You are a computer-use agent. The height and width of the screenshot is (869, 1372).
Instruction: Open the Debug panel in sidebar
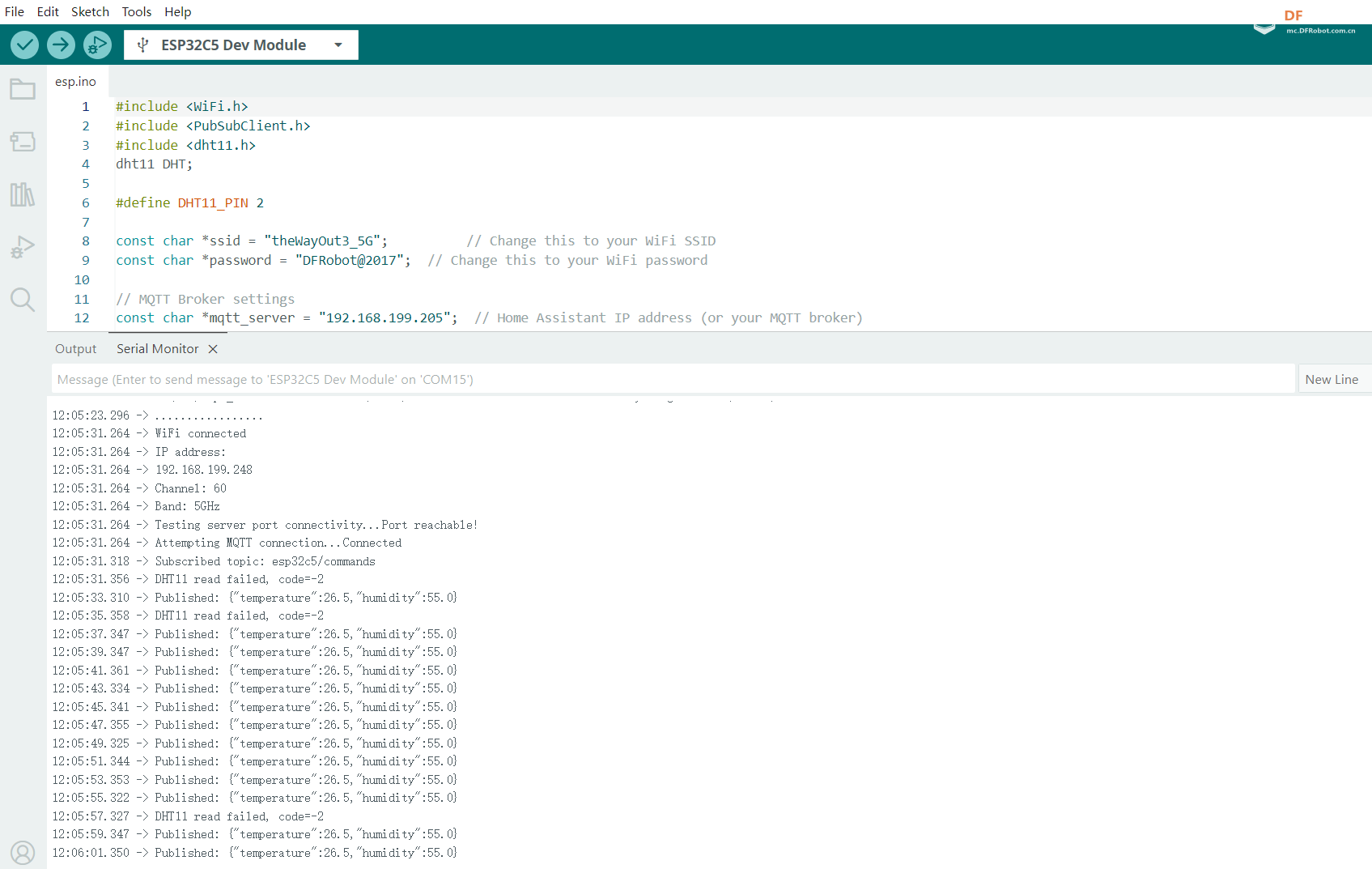tap(23, 247)
